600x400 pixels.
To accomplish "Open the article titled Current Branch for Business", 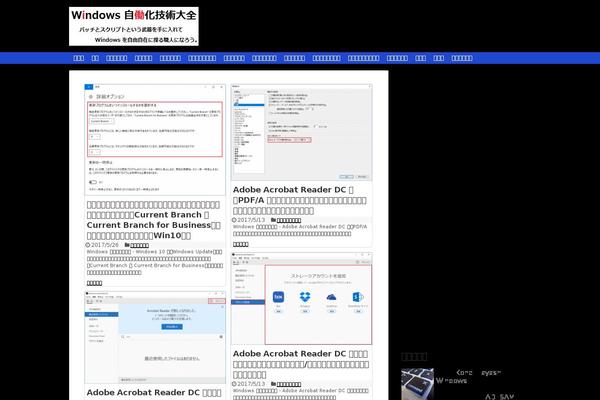I will 154,220.
